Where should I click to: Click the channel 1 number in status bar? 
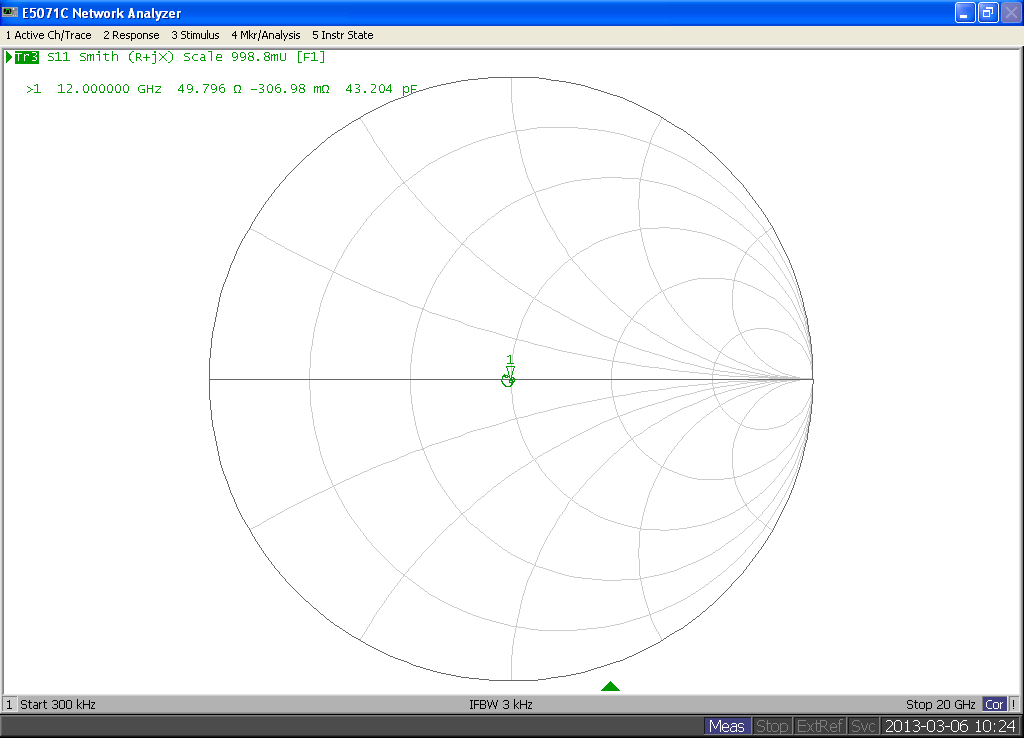(9, 705)
